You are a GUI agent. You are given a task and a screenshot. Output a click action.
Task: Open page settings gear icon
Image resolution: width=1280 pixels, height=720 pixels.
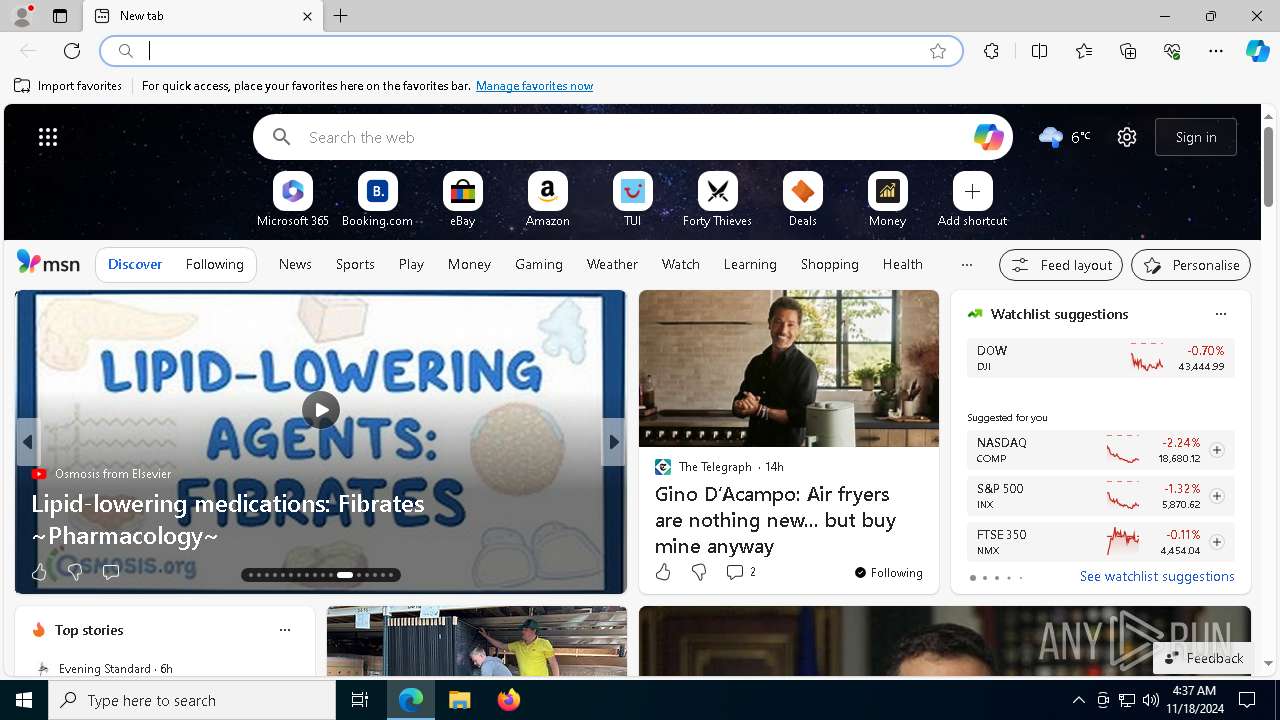1127,137
